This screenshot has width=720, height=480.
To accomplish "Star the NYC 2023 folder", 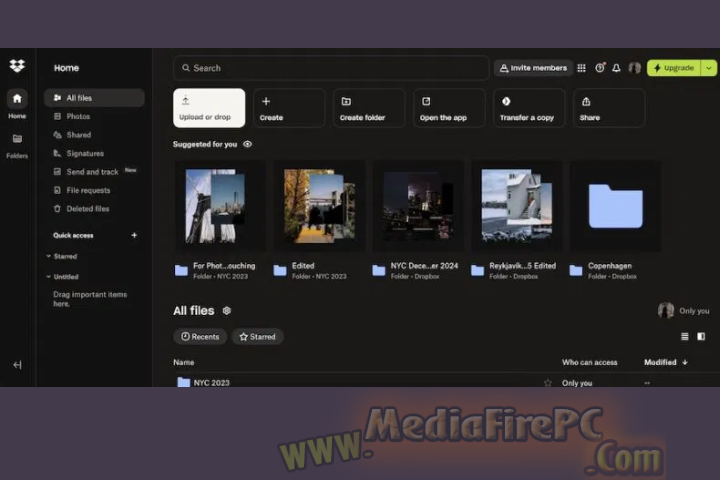I will coord(547,383).
